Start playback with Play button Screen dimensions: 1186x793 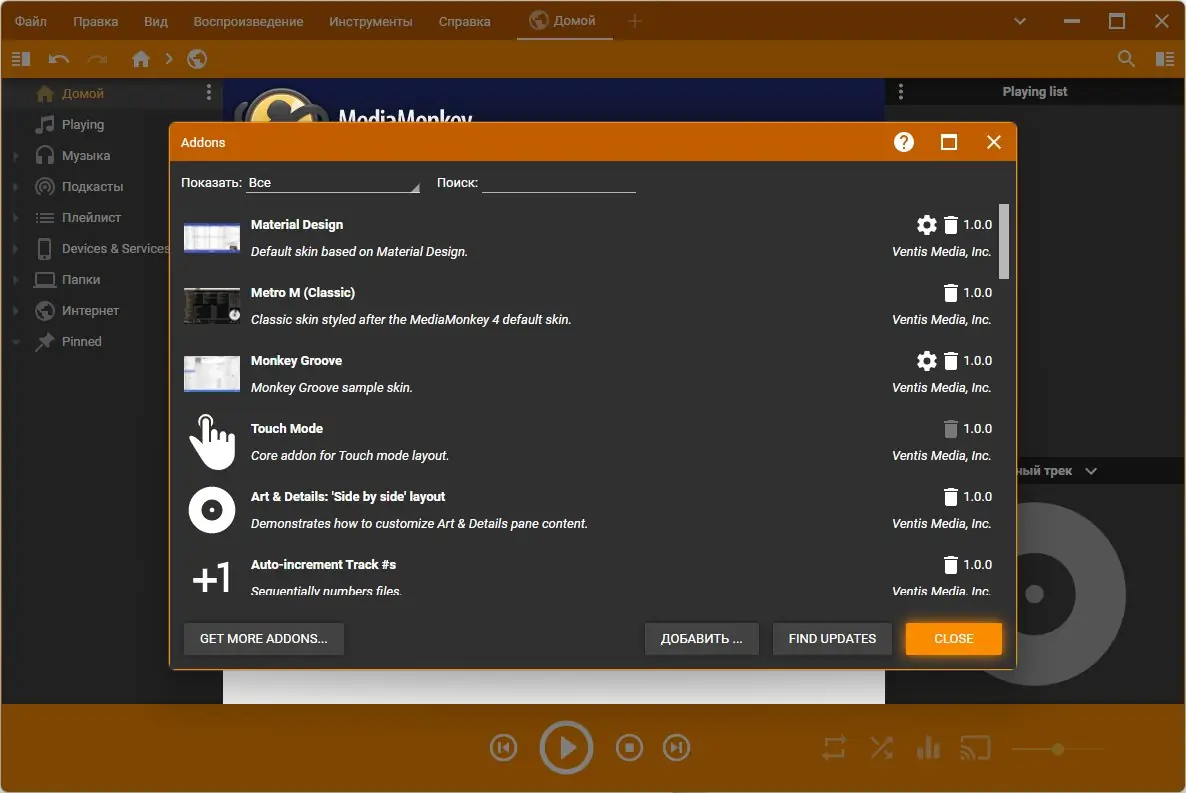coord(566,748)
